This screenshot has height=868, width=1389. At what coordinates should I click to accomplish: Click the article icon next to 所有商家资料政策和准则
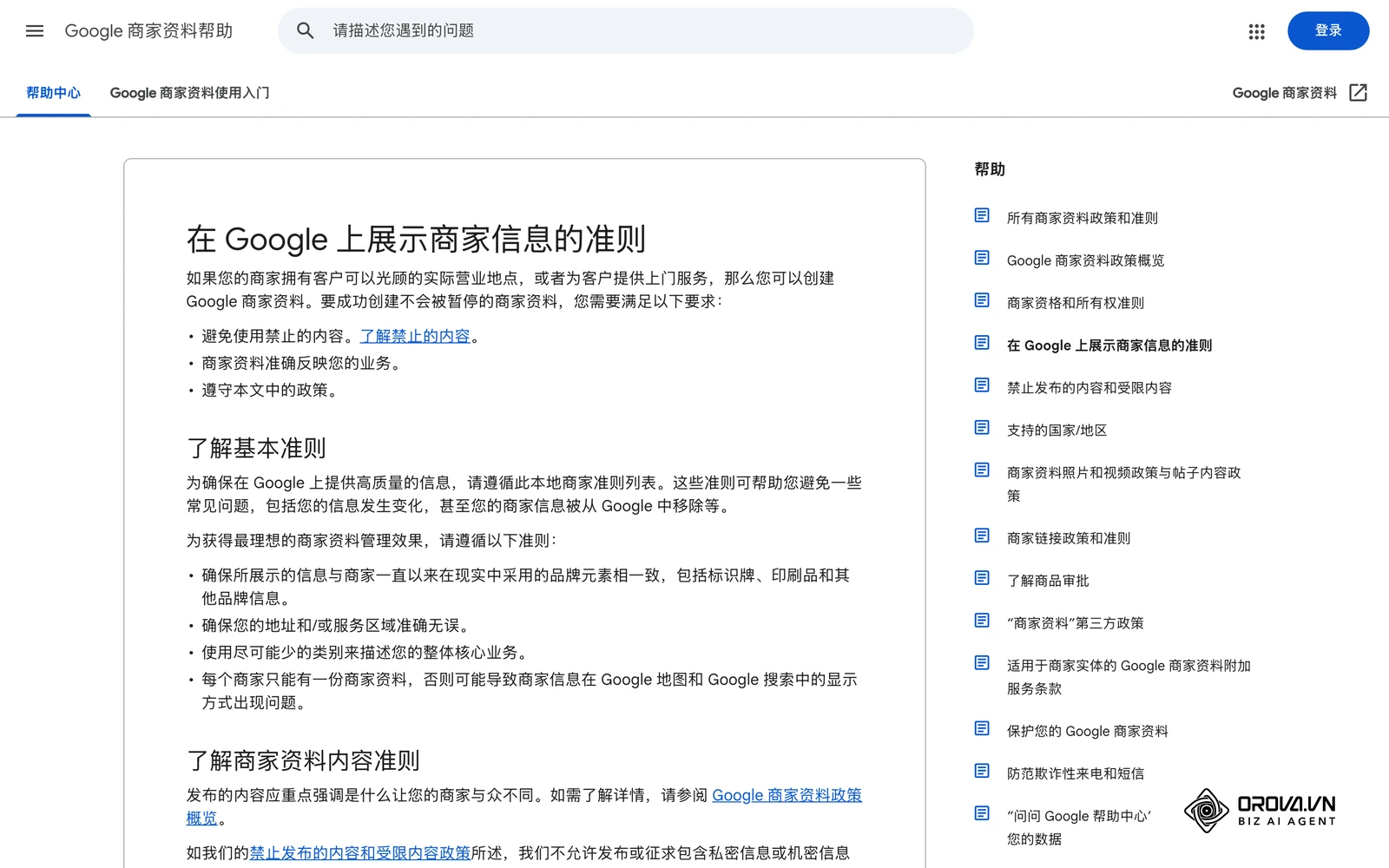(982, 215)
